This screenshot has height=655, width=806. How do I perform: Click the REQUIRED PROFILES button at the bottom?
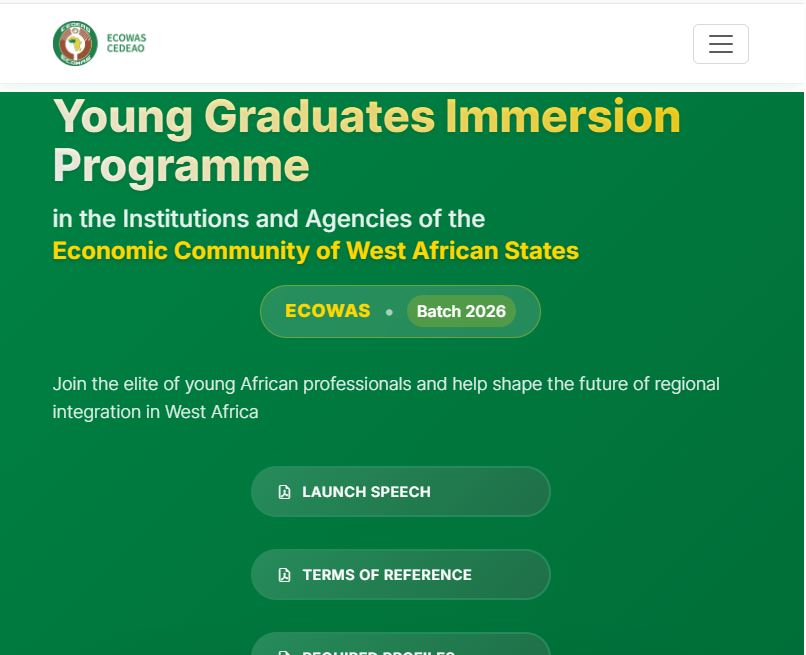(x=400, y=650)
